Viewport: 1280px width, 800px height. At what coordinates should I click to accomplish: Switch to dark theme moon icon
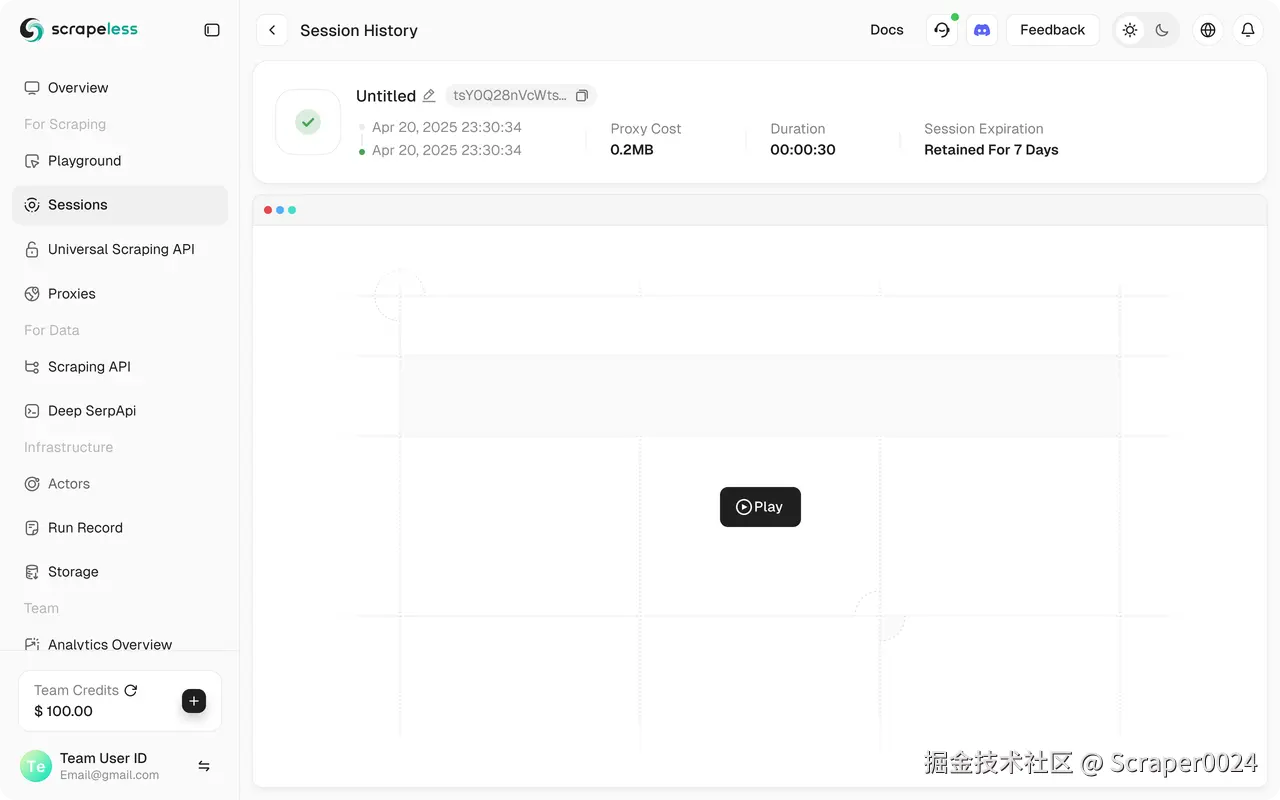(x=1162, y=30)
